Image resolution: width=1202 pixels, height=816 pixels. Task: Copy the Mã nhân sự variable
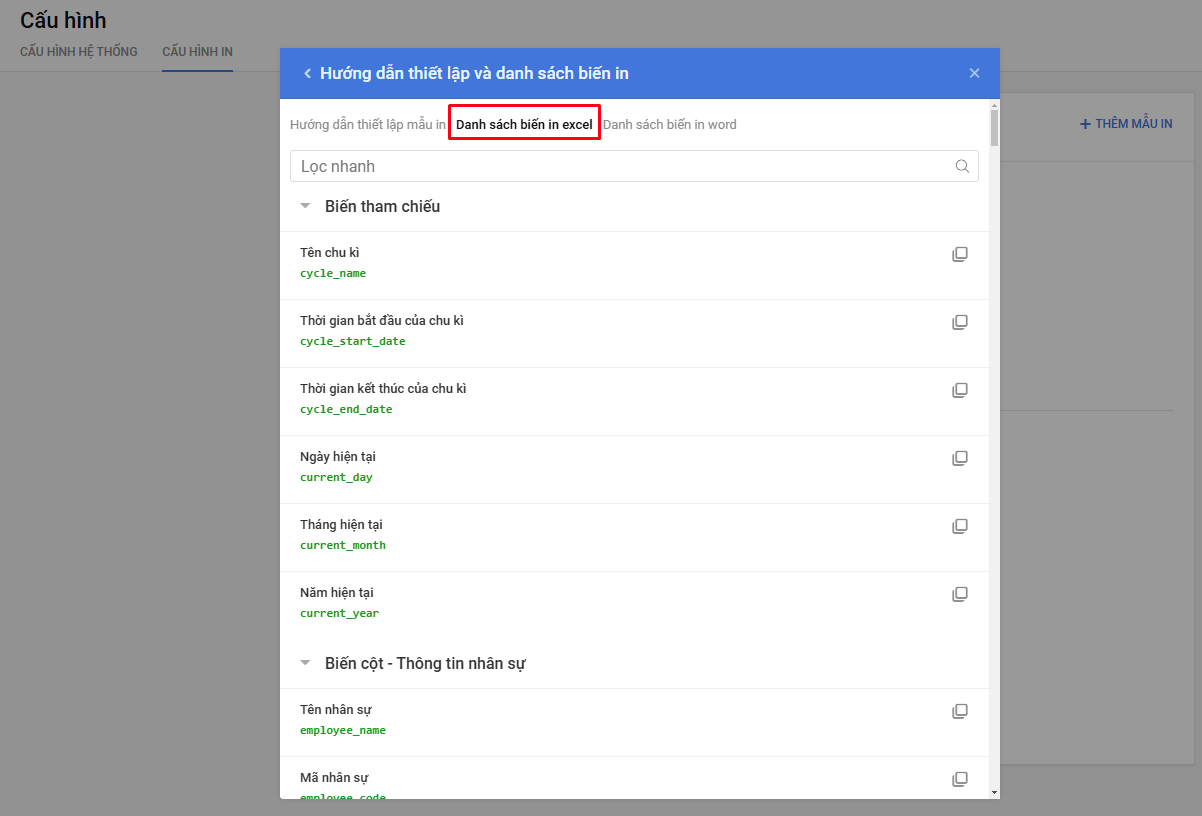coord(960,779)
